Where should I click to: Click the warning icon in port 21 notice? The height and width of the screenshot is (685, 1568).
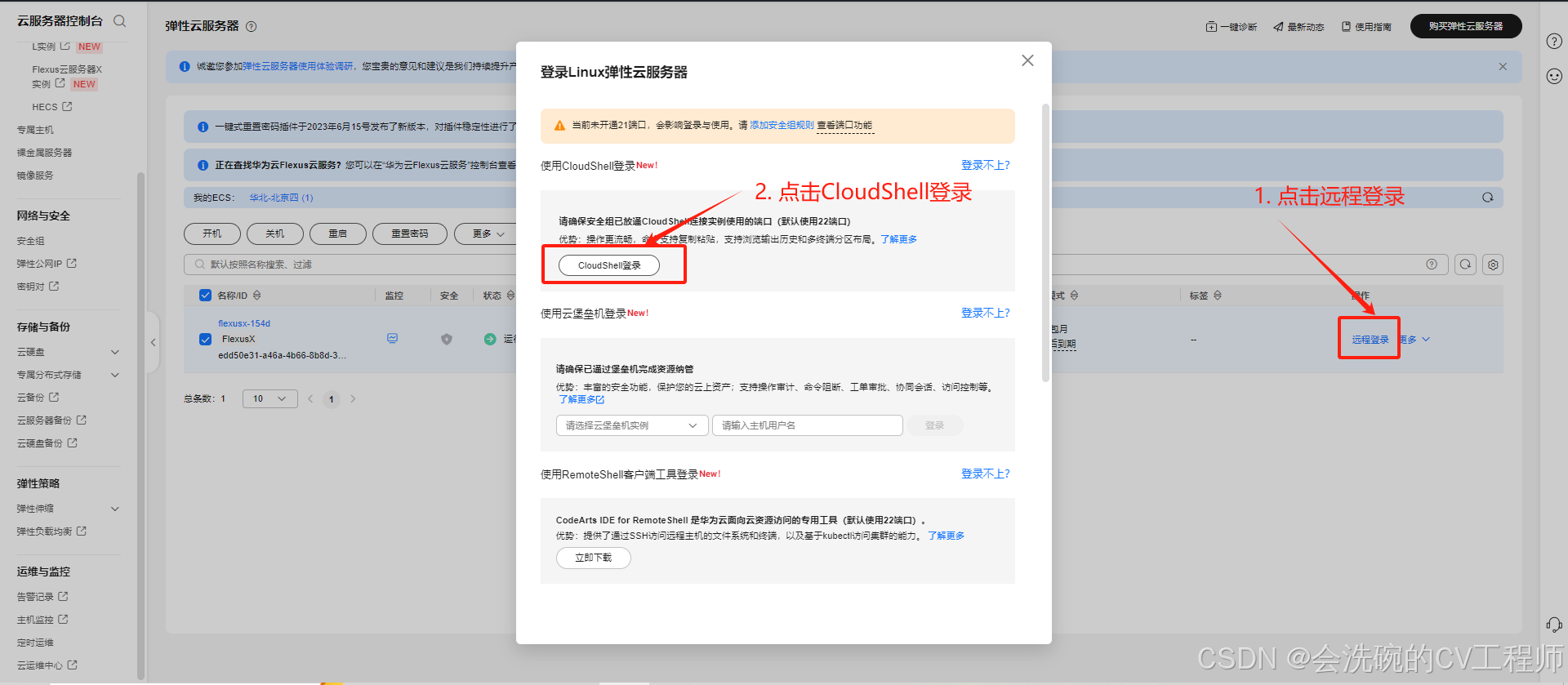(559, 126)
